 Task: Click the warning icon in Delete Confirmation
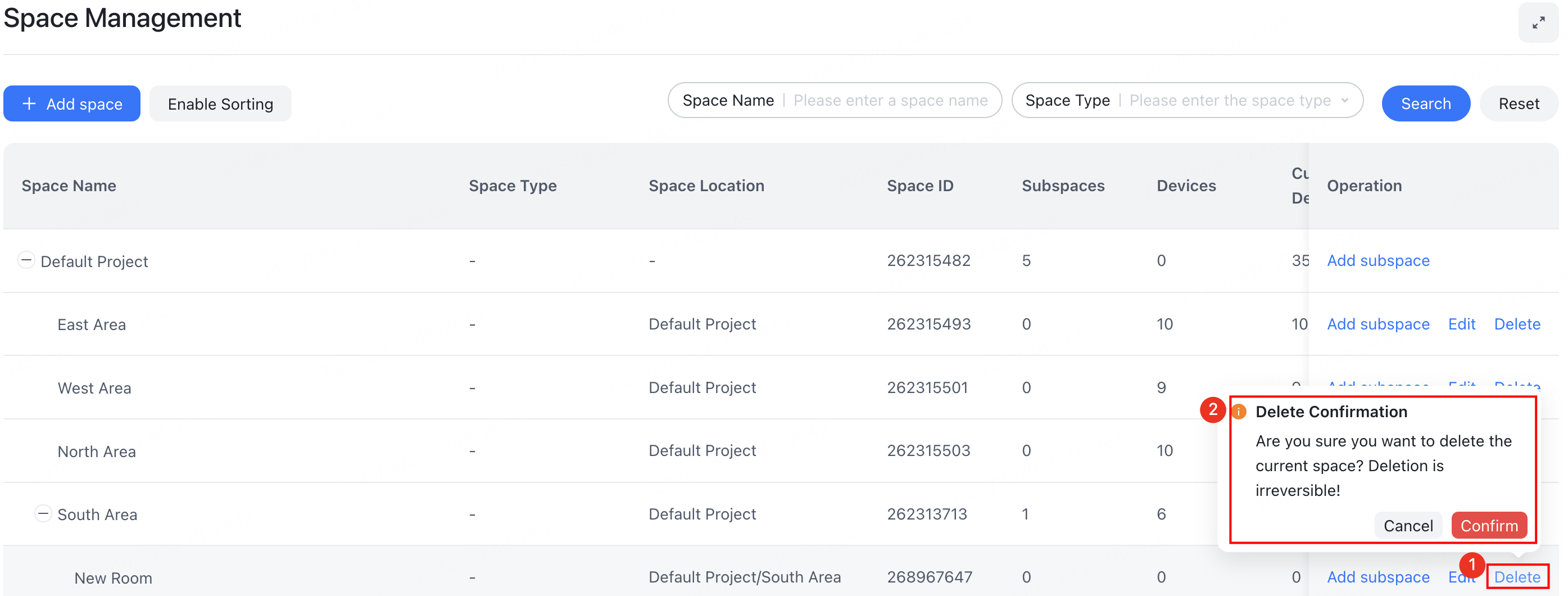(x=1240, y=412)
